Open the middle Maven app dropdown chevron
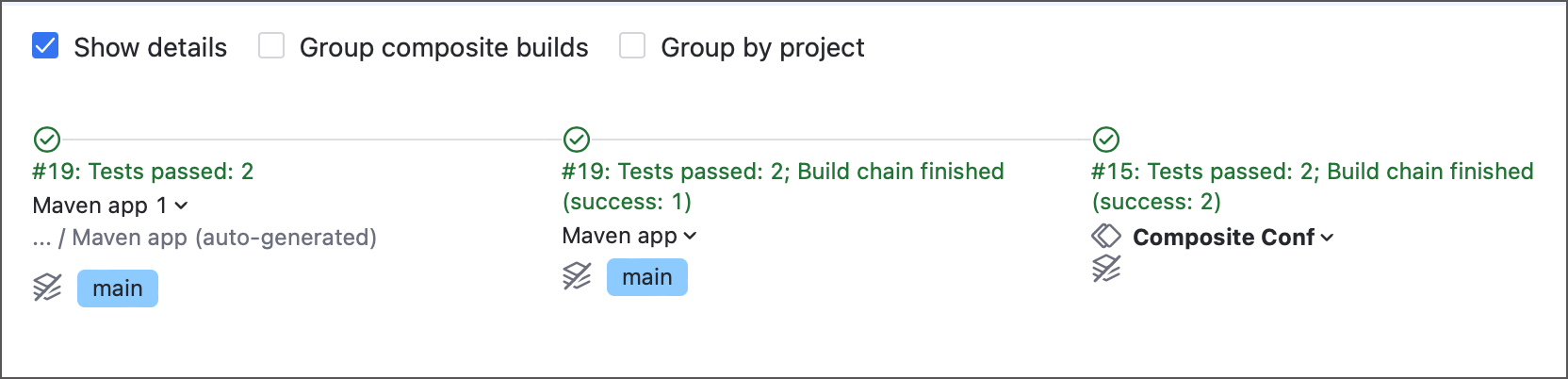1568x379 pixels. [690, 236]
